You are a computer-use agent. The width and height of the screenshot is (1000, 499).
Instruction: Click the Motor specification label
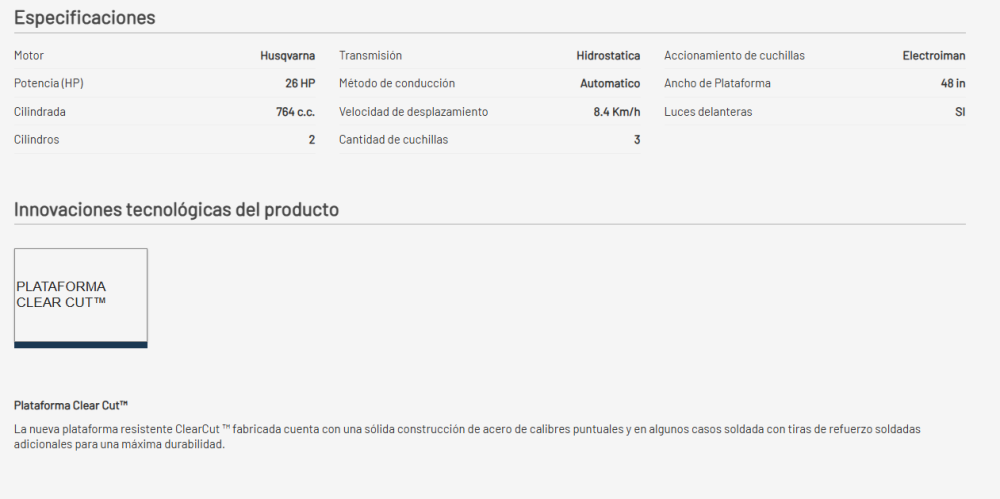tap(29, 56)
